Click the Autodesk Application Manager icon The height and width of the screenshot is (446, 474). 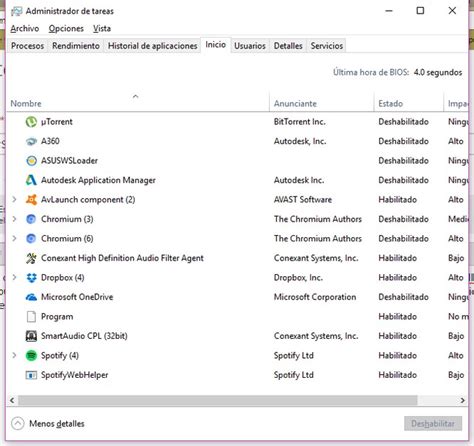click(31, 180)
